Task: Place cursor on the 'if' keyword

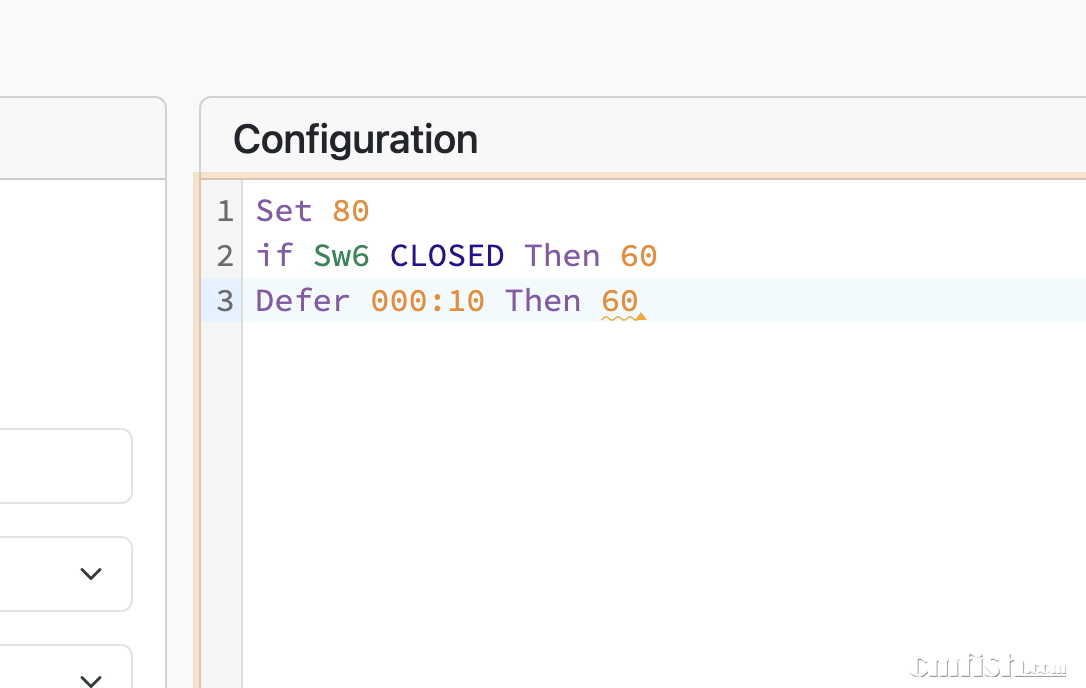Action: click(274, 256)
